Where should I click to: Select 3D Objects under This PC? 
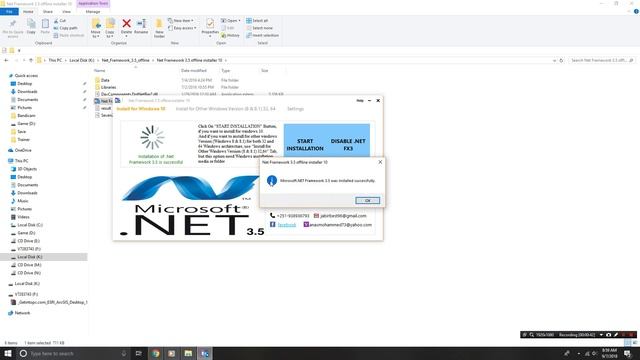pyautogui.click(x=27, y=169)
